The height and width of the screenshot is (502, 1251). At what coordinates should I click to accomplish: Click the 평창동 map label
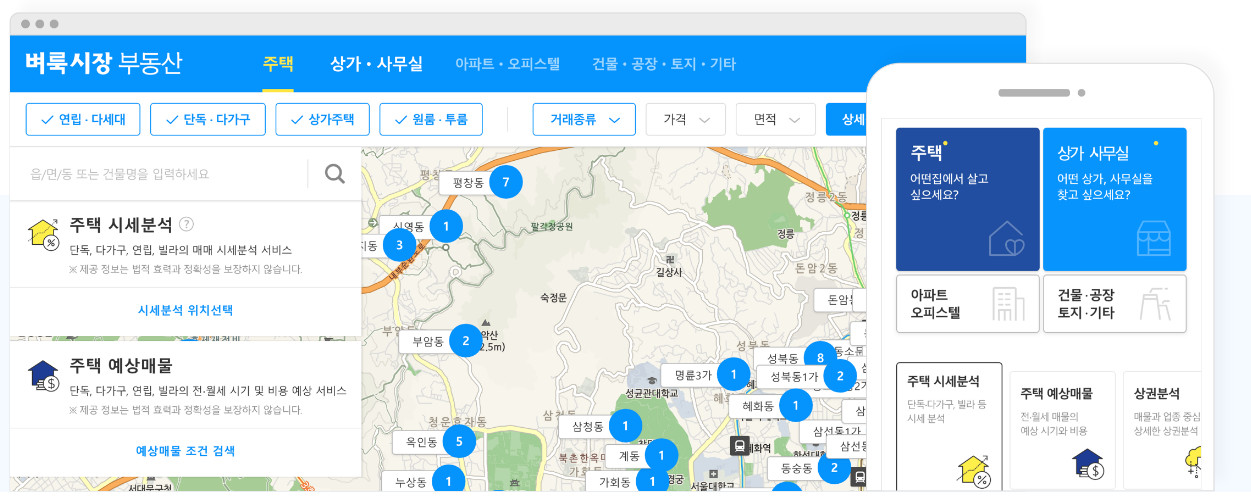pyautogui.click(x=468, y=183)
